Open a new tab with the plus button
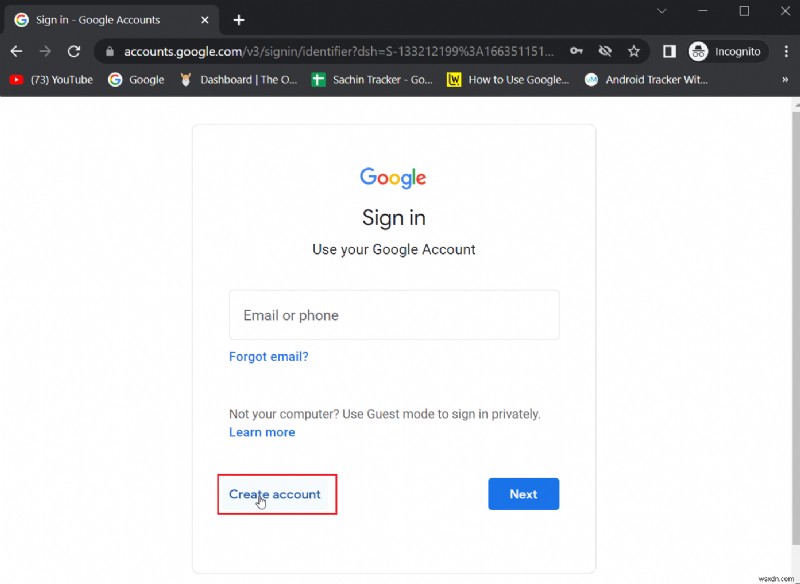Screen dimensions: 800x584 click(238, 19)
